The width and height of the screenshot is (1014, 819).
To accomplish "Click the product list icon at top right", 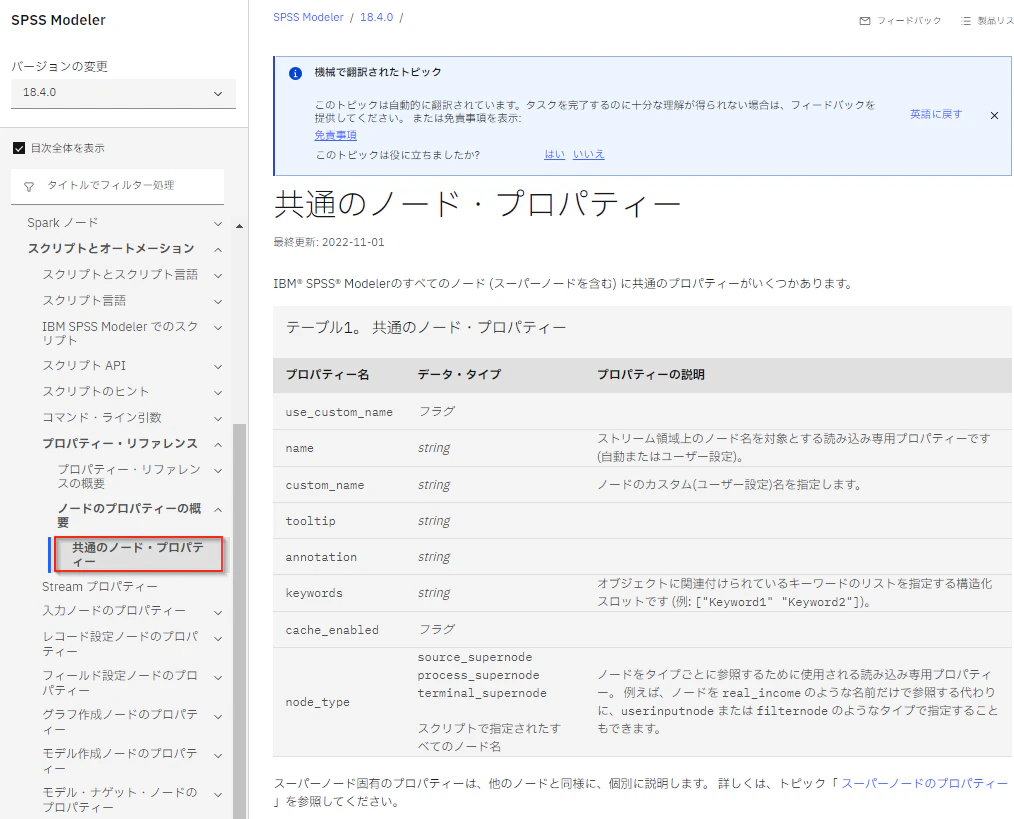I will coord(966,21).
